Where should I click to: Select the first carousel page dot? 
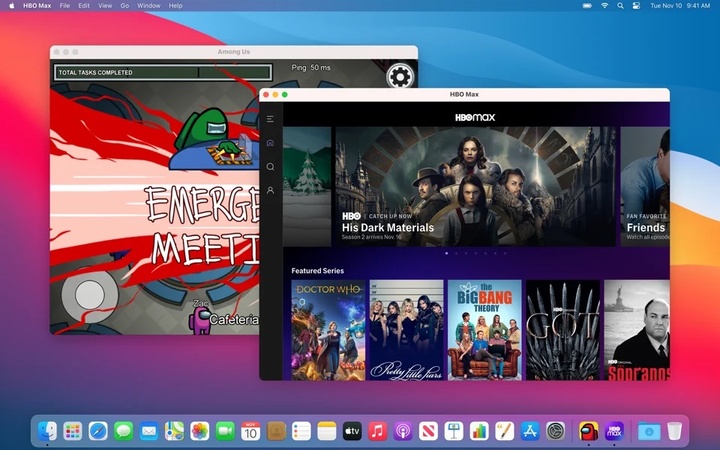pos(446,253)
